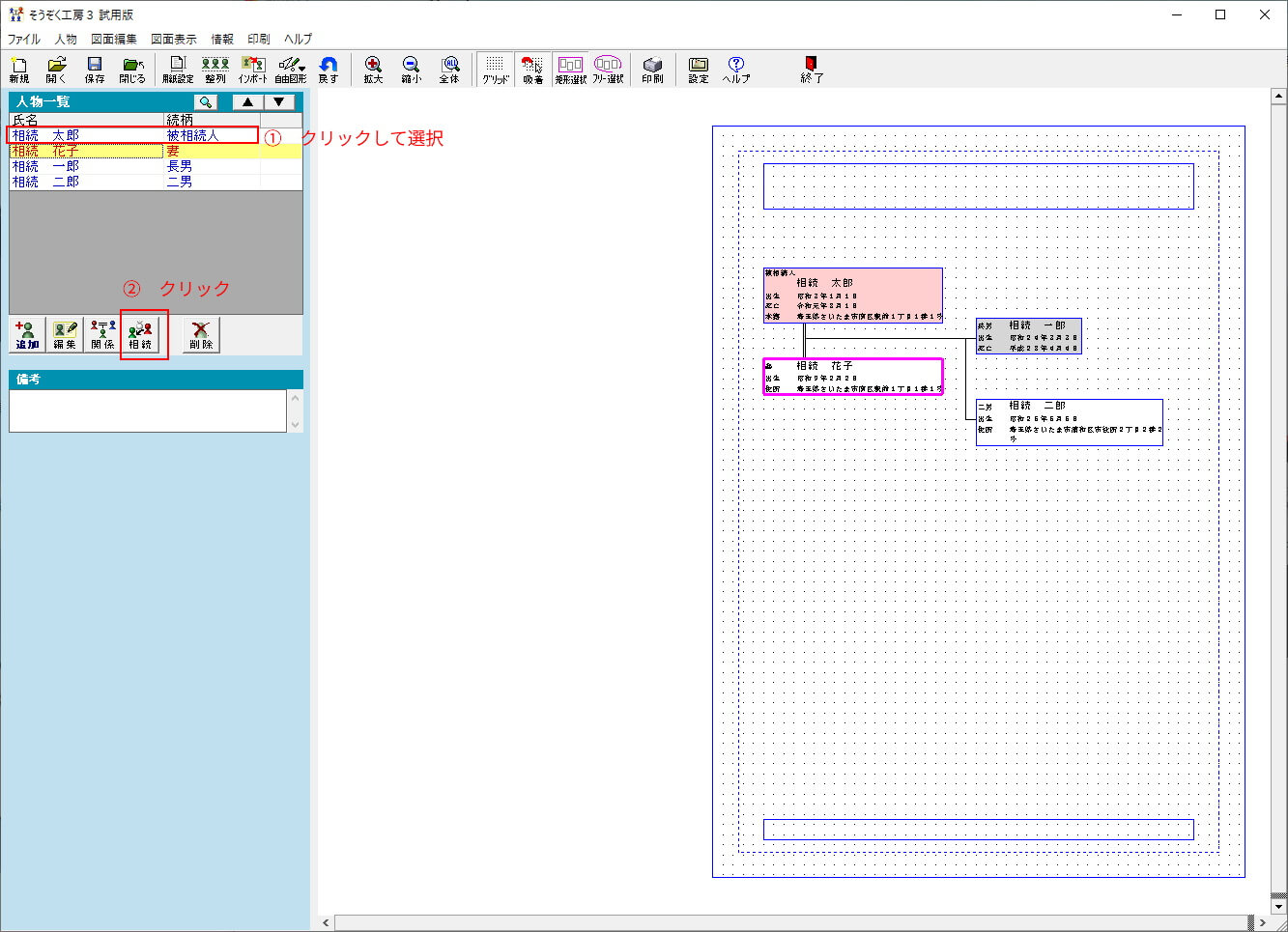Screen dimensions: 1288x932
Task: Click the 整列 align icon
Action: pos(215,70)
